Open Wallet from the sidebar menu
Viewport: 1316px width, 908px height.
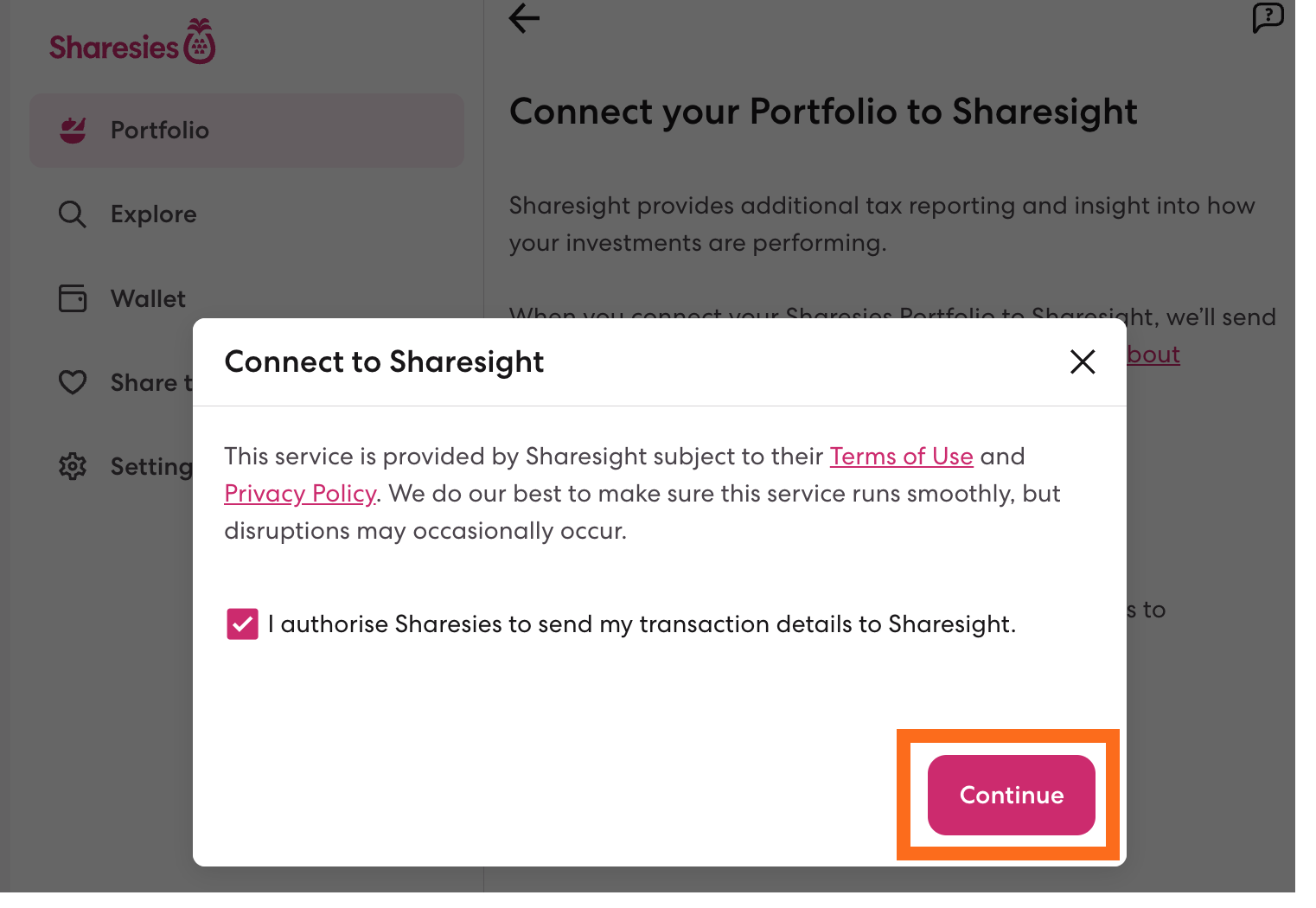click(x=148, y=297)
